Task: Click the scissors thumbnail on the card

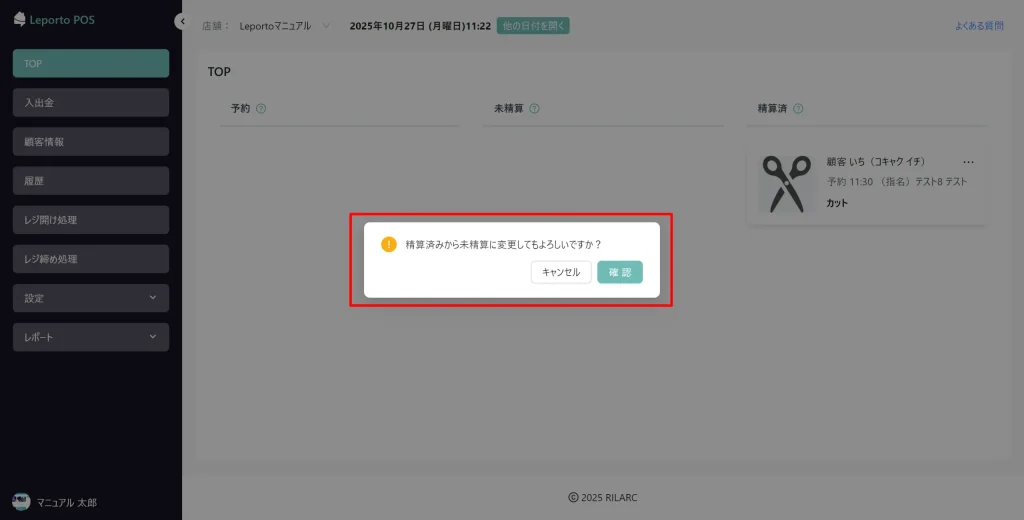Action: click(x=787, y=183)
